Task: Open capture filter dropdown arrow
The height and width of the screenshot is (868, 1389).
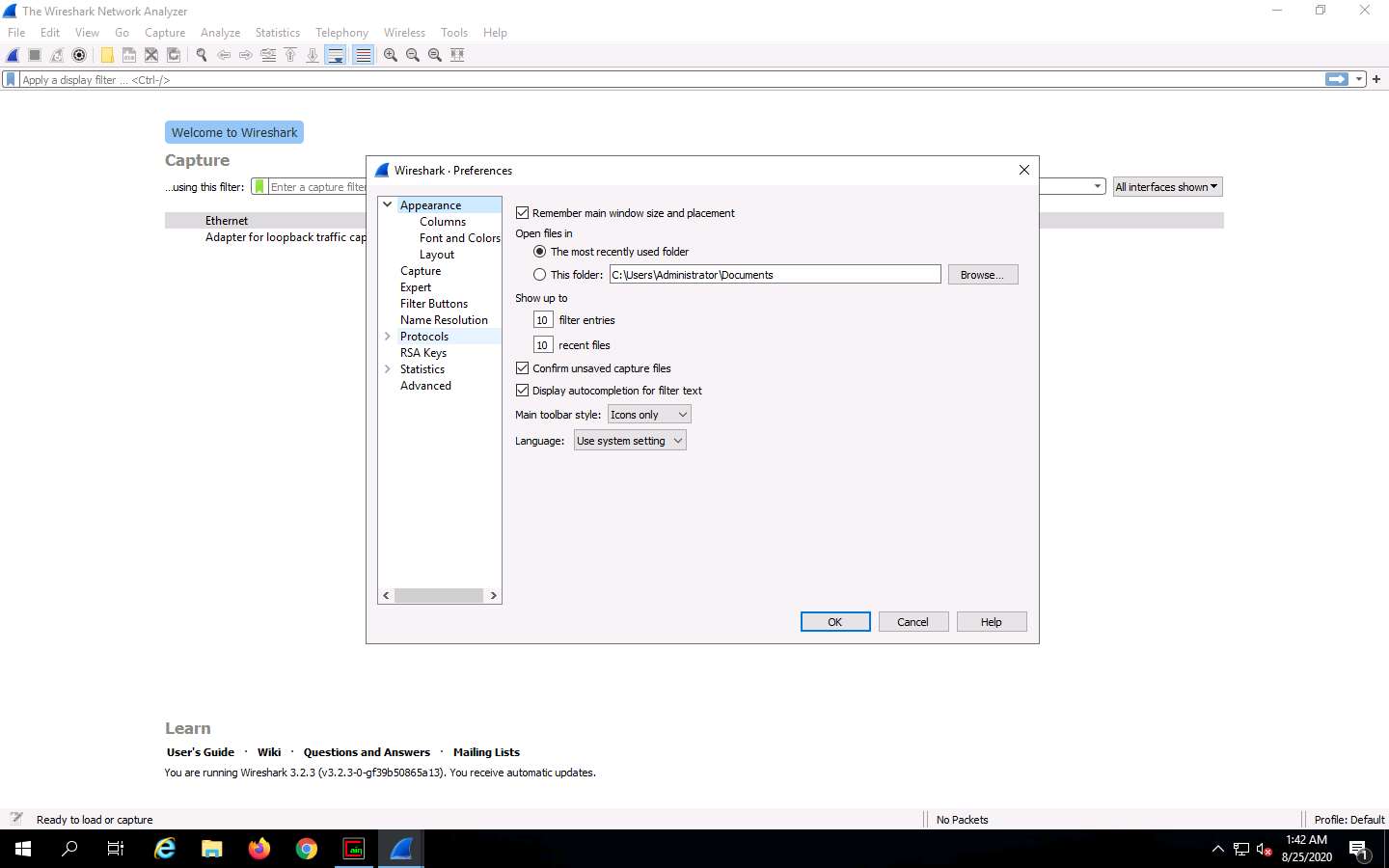Action: 1098,187
